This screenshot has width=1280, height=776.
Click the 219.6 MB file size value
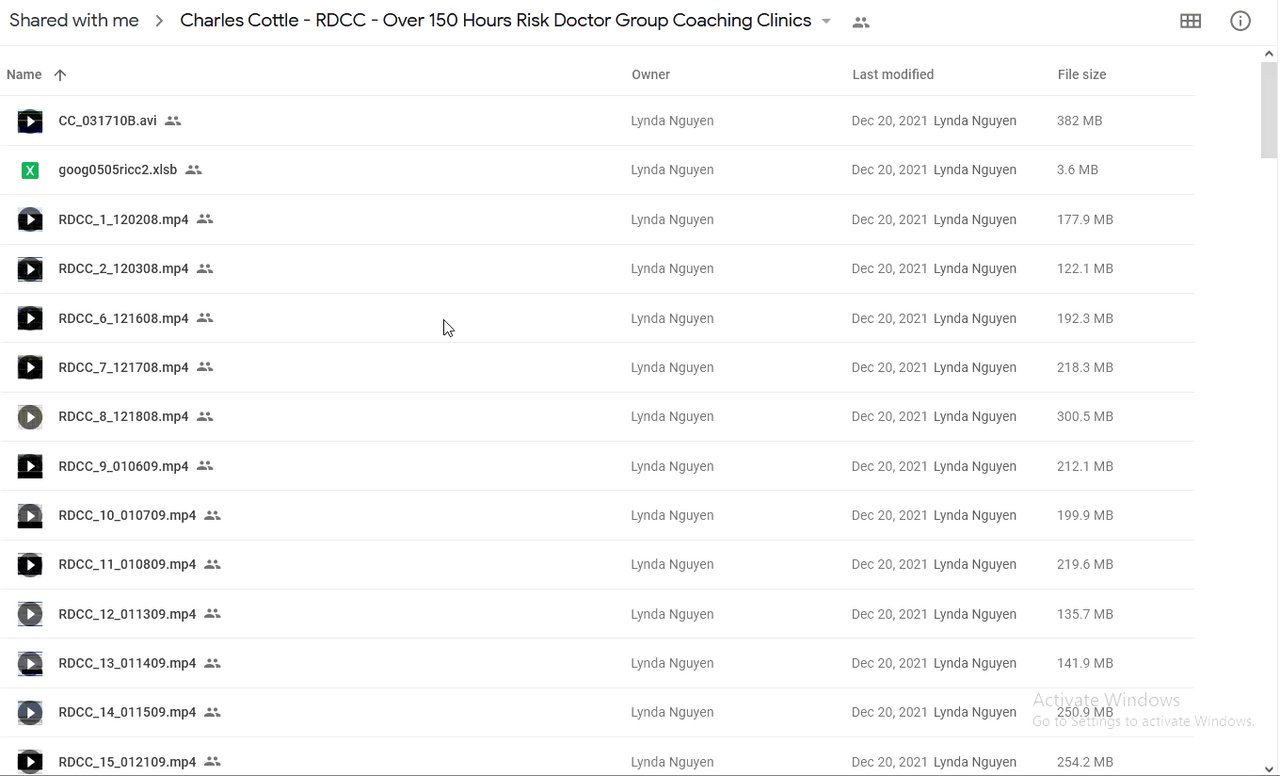click(1085, 565)
